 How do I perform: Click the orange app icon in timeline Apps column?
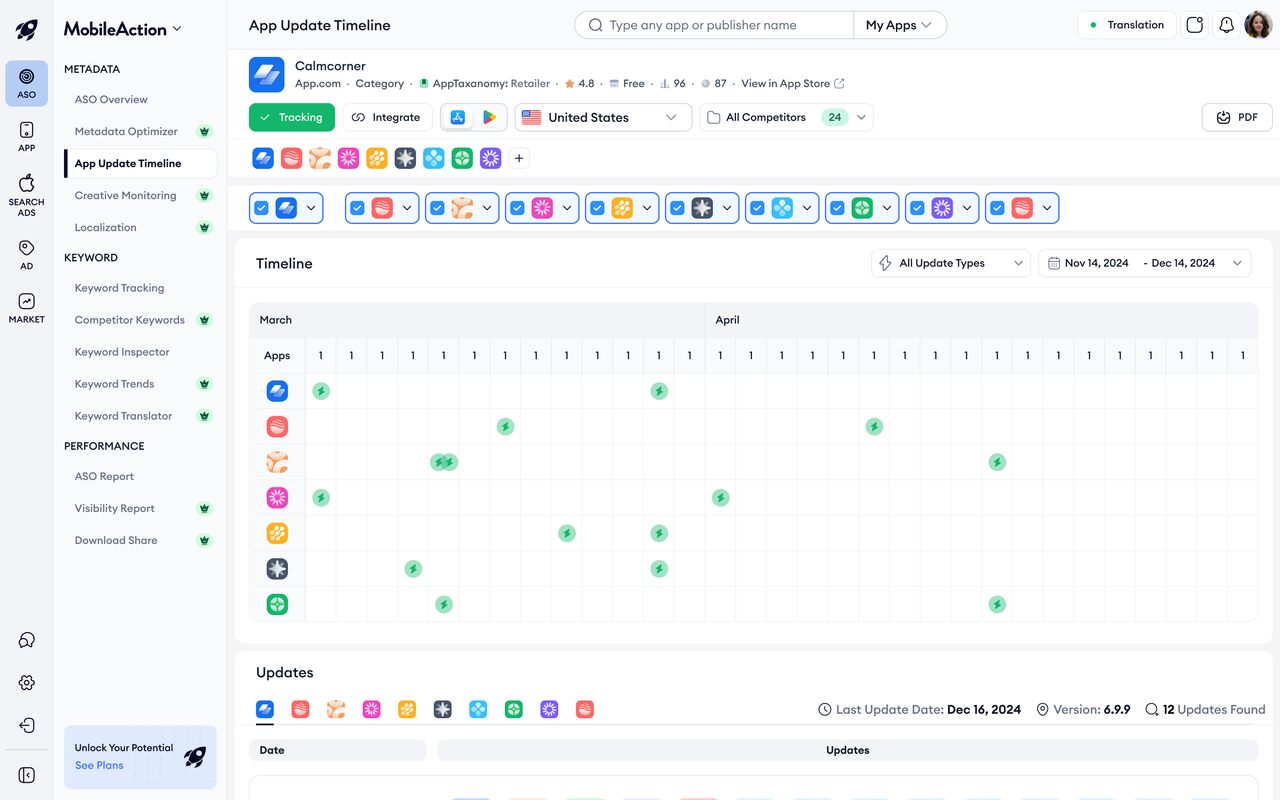[x=277, y=533]
